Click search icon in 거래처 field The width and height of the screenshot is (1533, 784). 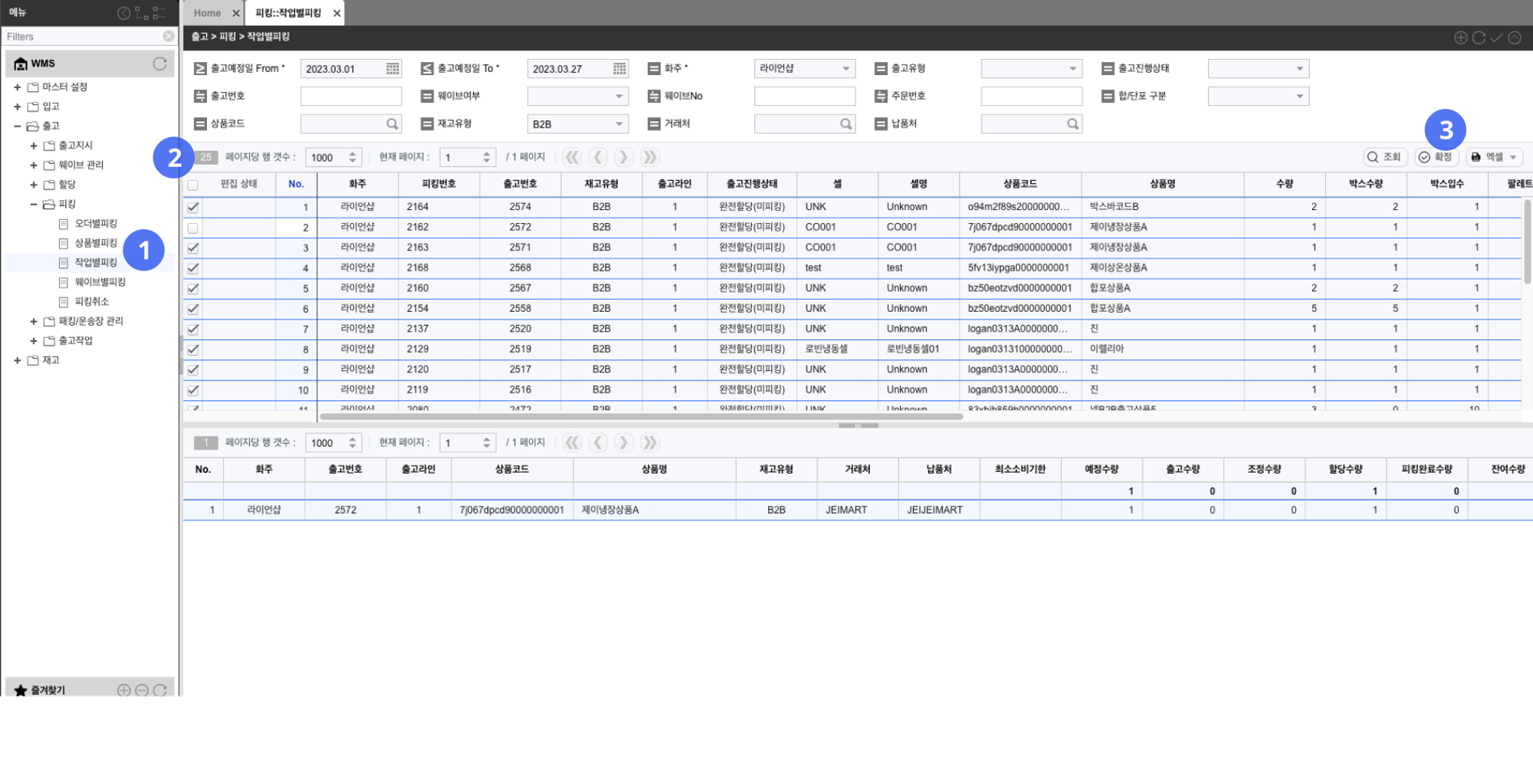point(845,124)
